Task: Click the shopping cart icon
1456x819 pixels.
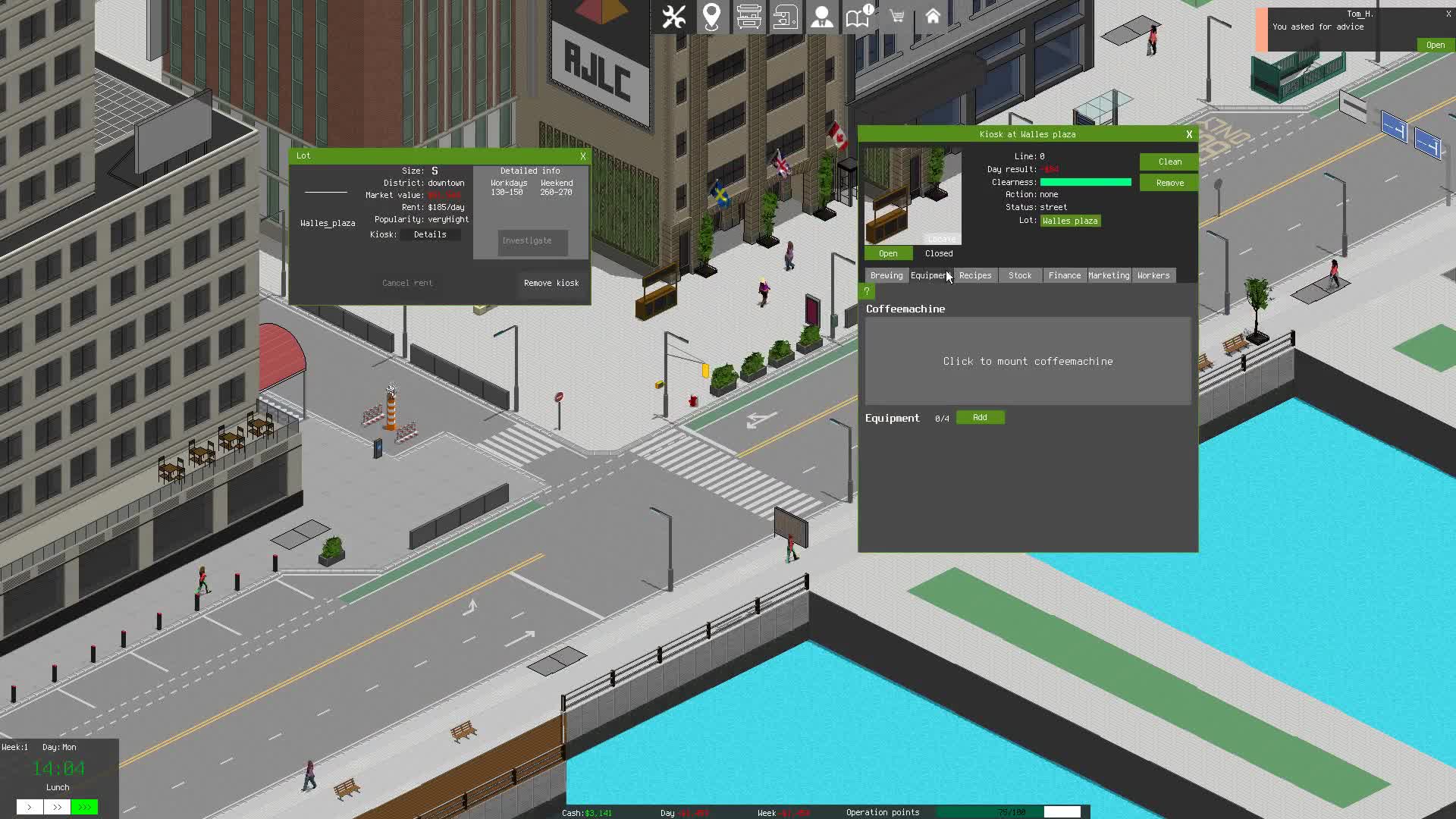Action: (x=896, y=17)
